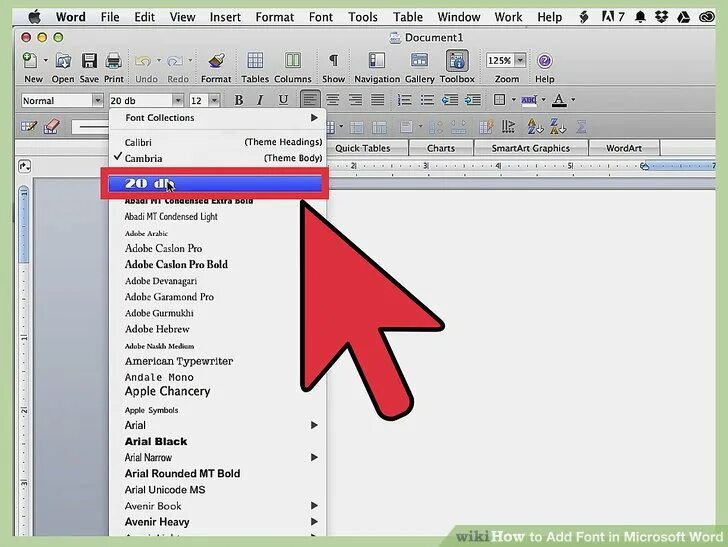Open the Table menu
Screen dimensions: 728x547
click(x=408, y=17)
